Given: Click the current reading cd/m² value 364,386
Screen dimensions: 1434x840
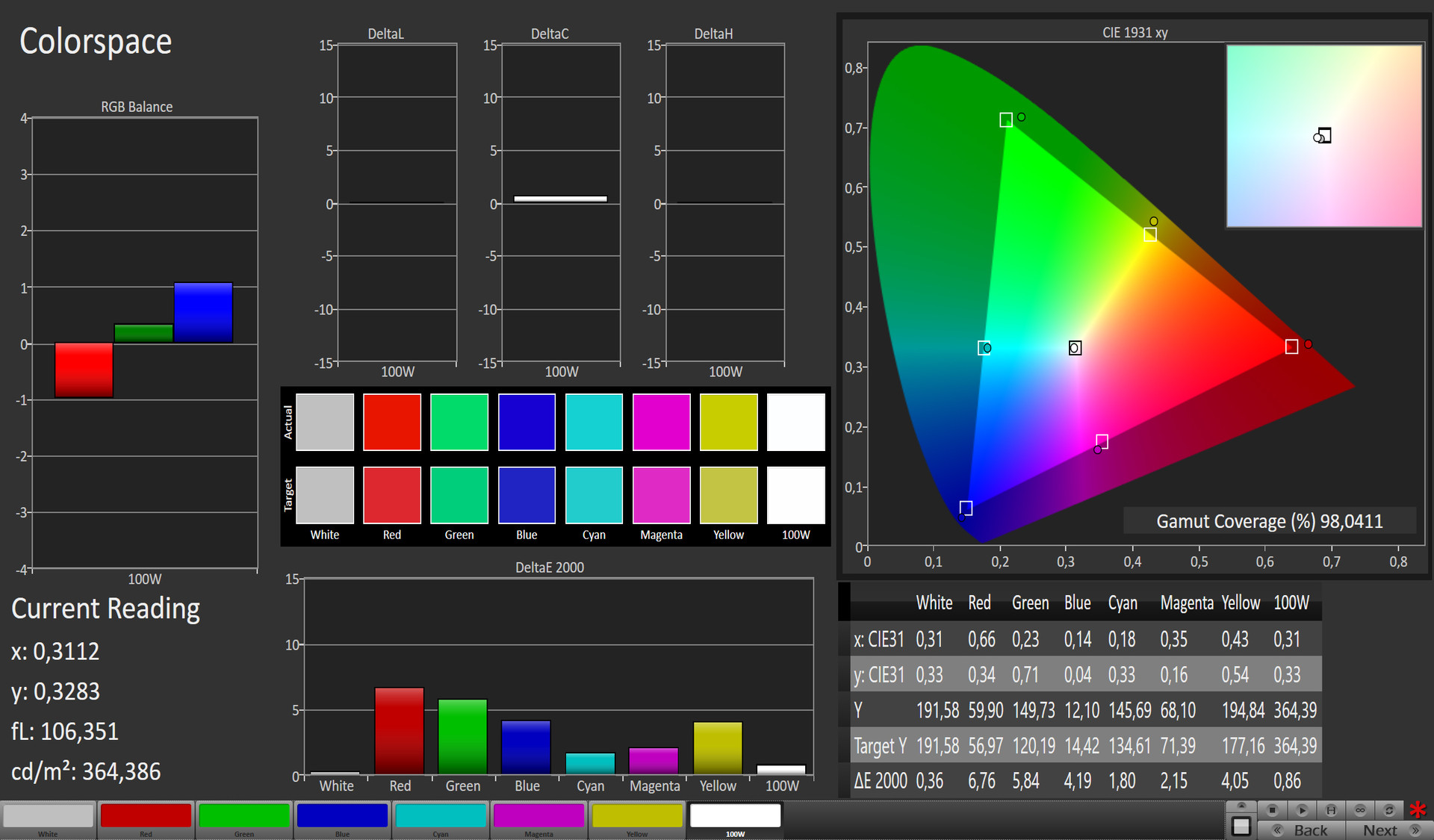Looking at the screenshot, I should click(x=122, y=771).
